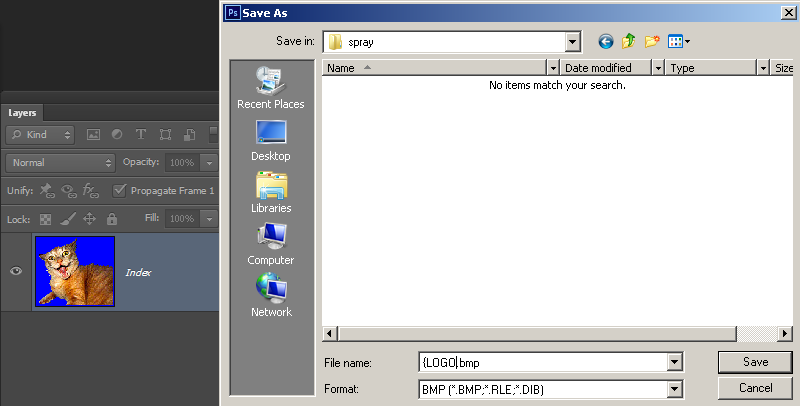Toggle Propagate Frame 1 checkbox
This screenshot has width=800, height=406.
[x=119, y=190]
